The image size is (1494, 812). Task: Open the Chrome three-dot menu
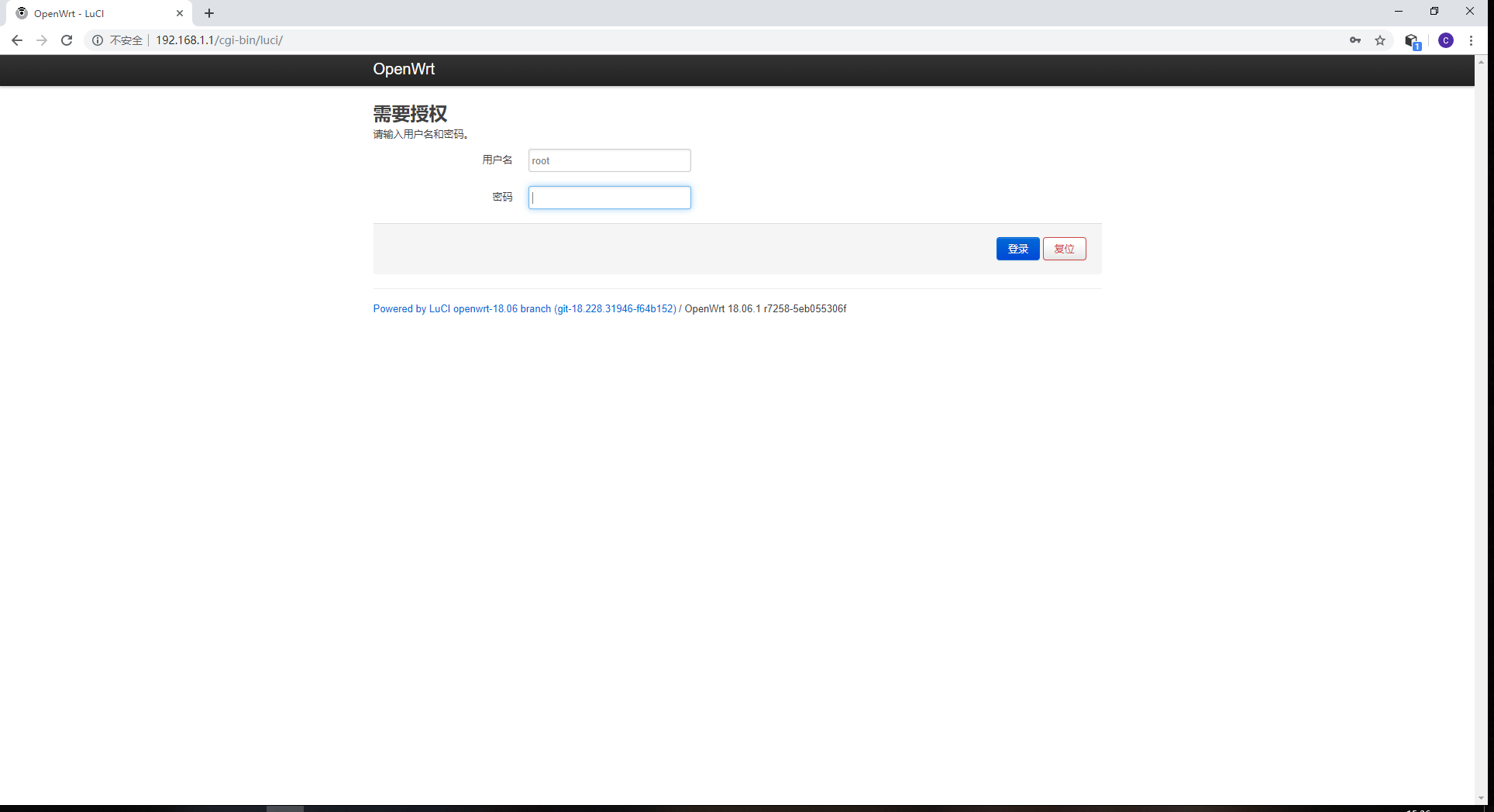tap(1471, 40)
